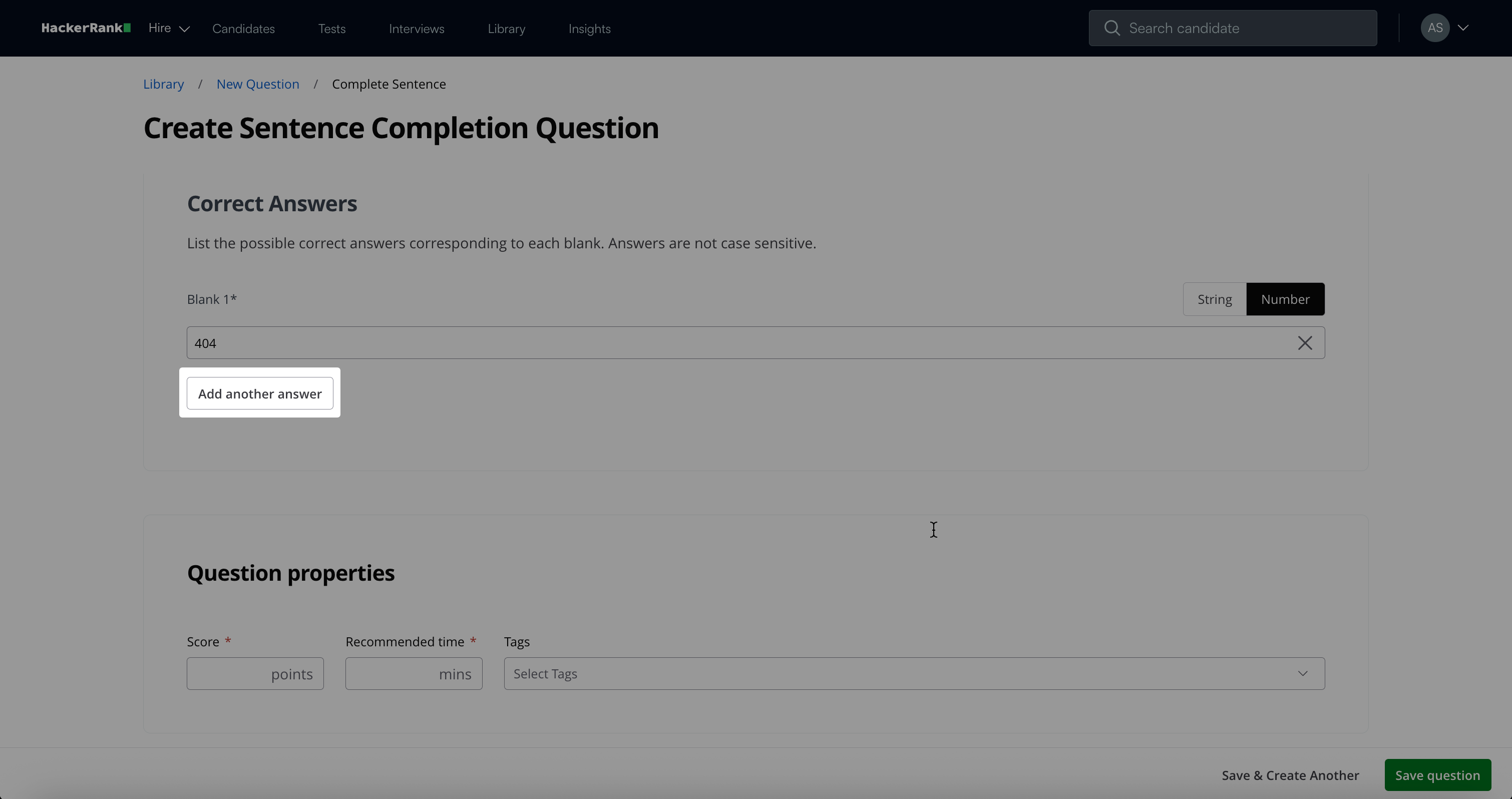The width and height of the screenshot is (1512, 799).
Task: Click Add another answer button
Action: (x=259, y=393)
